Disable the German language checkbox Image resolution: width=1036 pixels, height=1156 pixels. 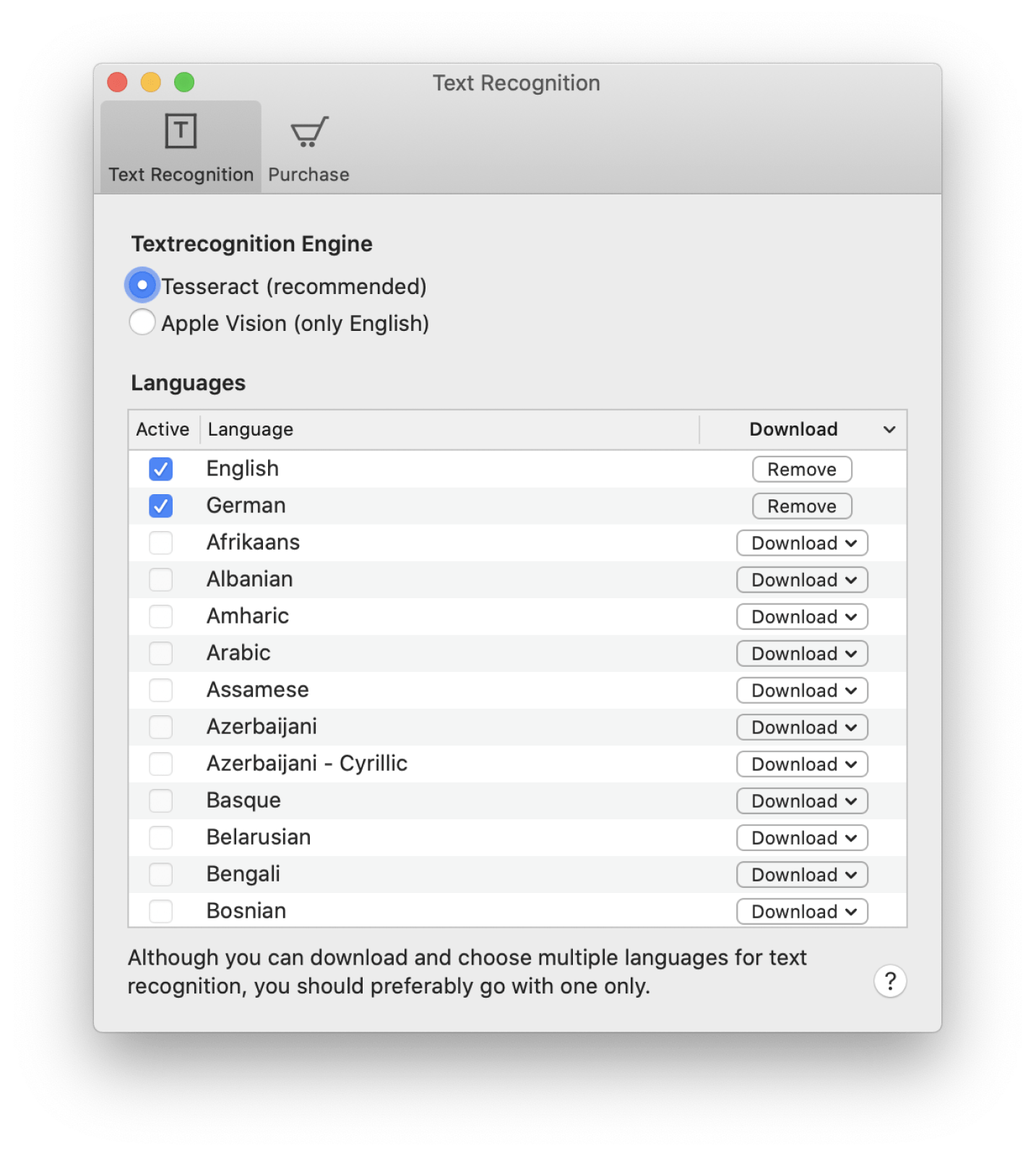pos(160,506)
